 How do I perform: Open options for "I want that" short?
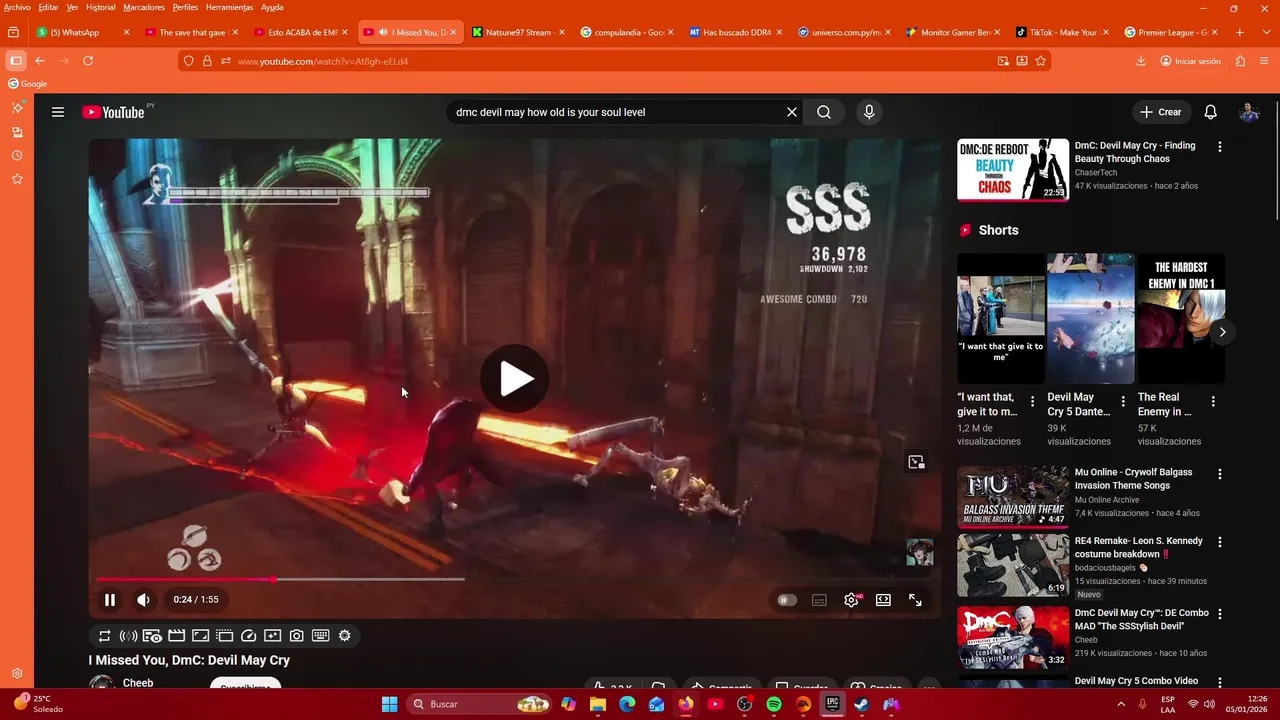pyautogui.click(x=1033, y=401)
